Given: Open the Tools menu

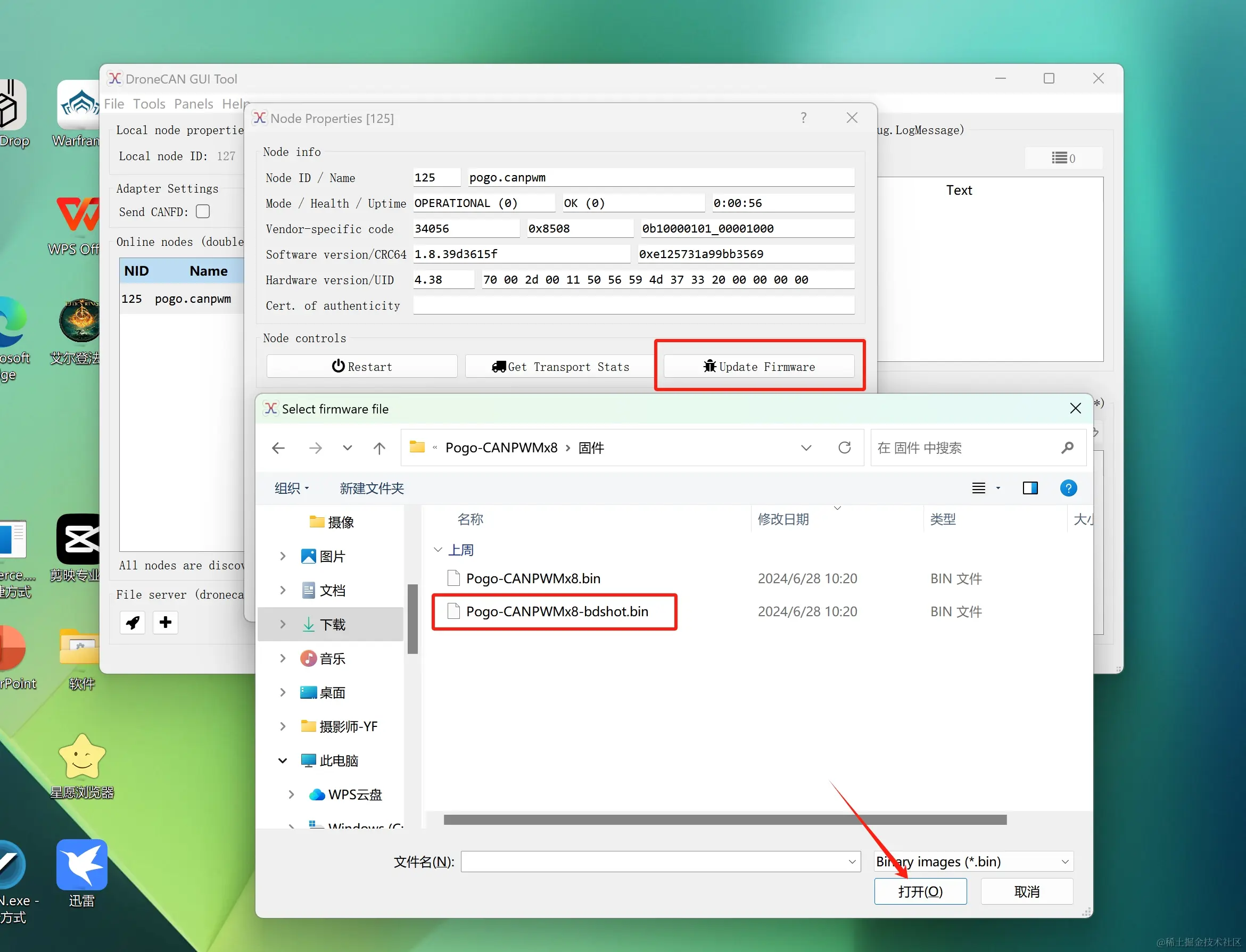Looking at the screenshot, I should pyautogui.click(x=149, y=104).
